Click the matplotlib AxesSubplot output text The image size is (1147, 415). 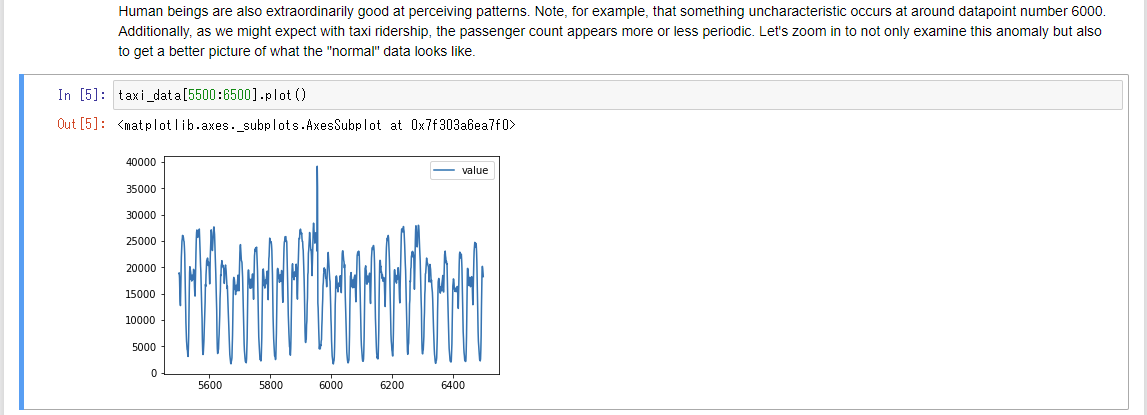pos(316,125)
